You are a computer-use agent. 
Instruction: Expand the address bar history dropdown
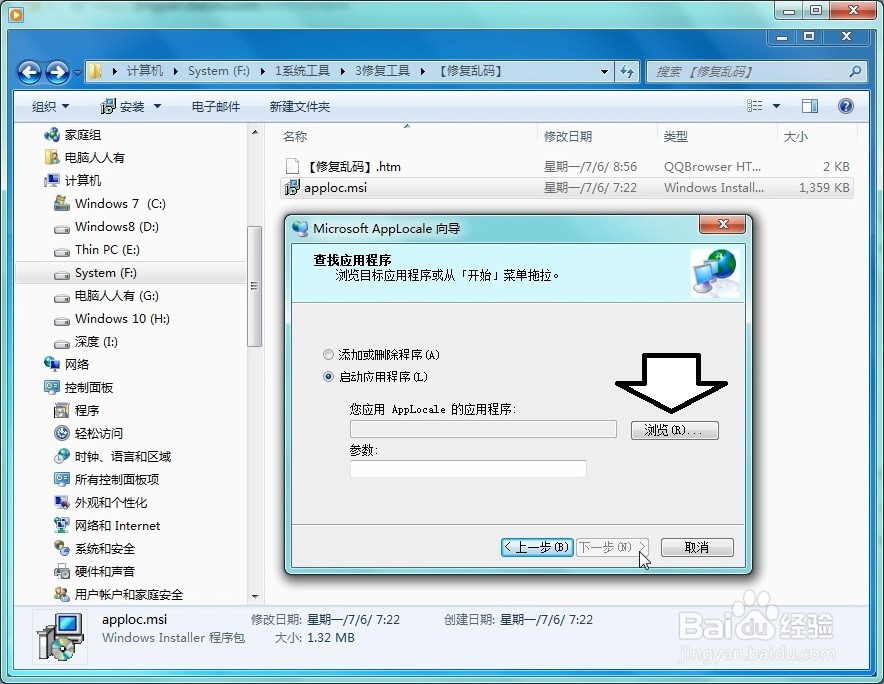point(604,72)
